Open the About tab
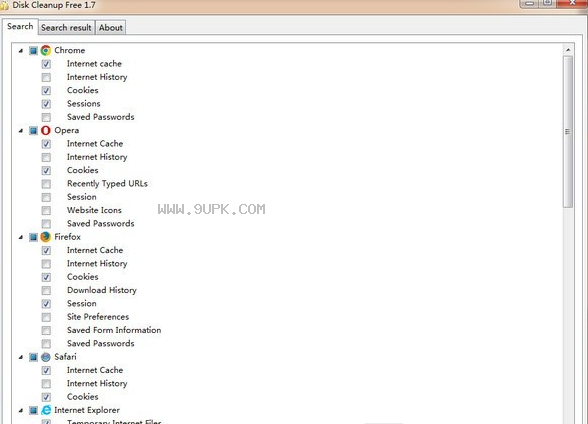The width and height of the screenshot is (588, 424). [111, 28]
